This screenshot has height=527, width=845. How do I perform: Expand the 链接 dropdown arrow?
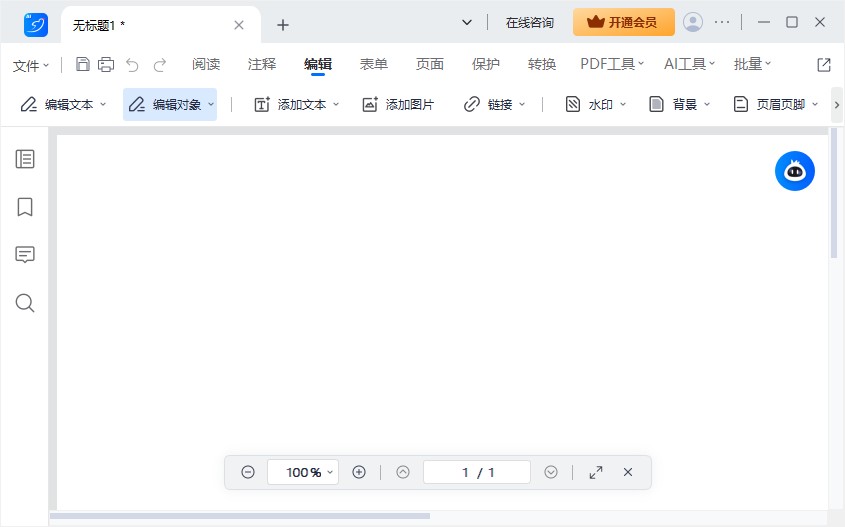point(522,105)
